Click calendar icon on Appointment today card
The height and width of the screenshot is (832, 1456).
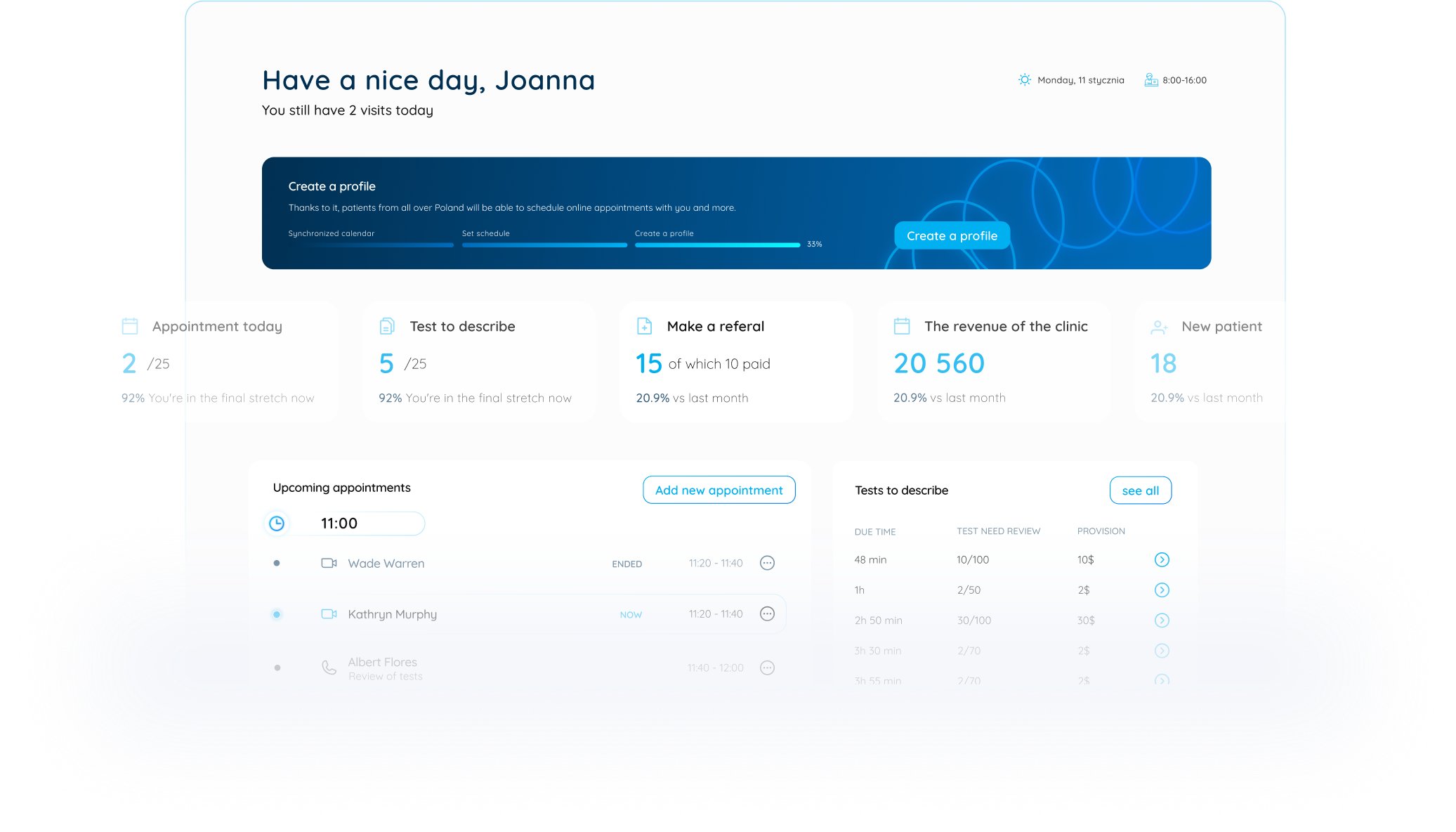pyautogui.click(x=130, y=326)
